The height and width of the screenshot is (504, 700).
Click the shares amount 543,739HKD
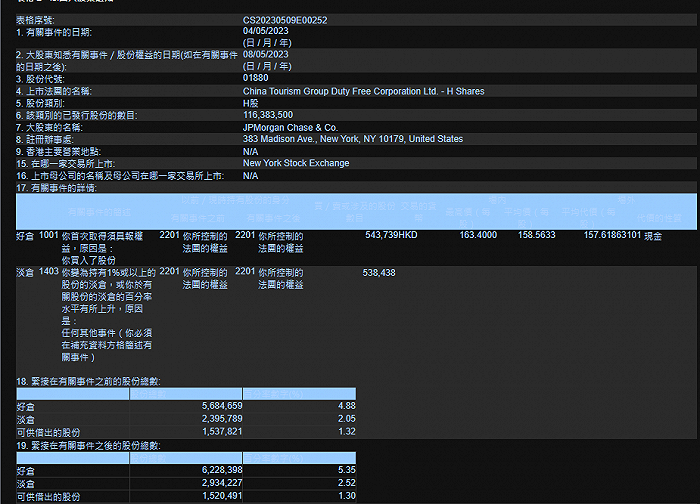point(391,235)
